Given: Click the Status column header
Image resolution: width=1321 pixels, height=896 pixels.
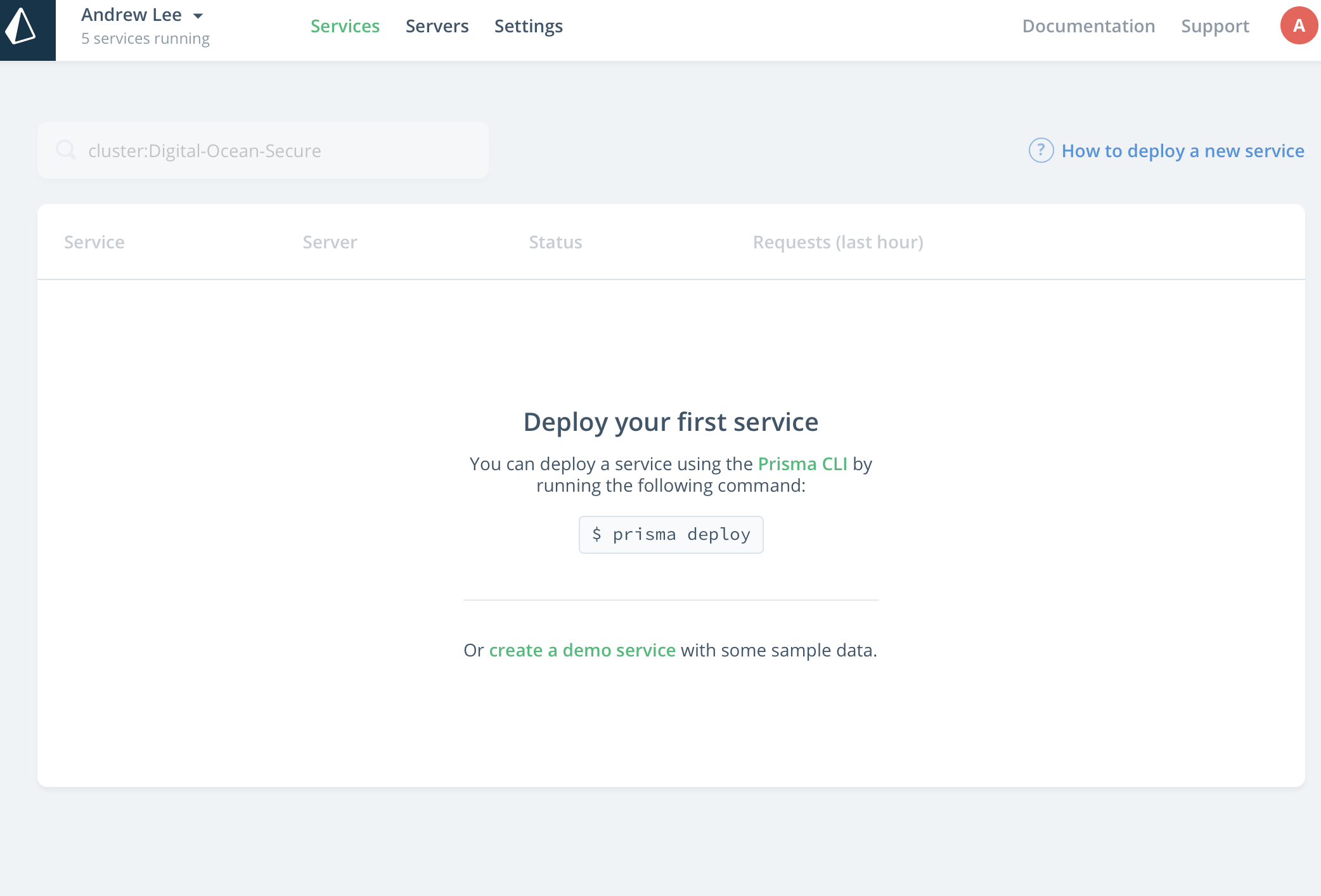Looking at the screenshot, I should pos(555,241).
